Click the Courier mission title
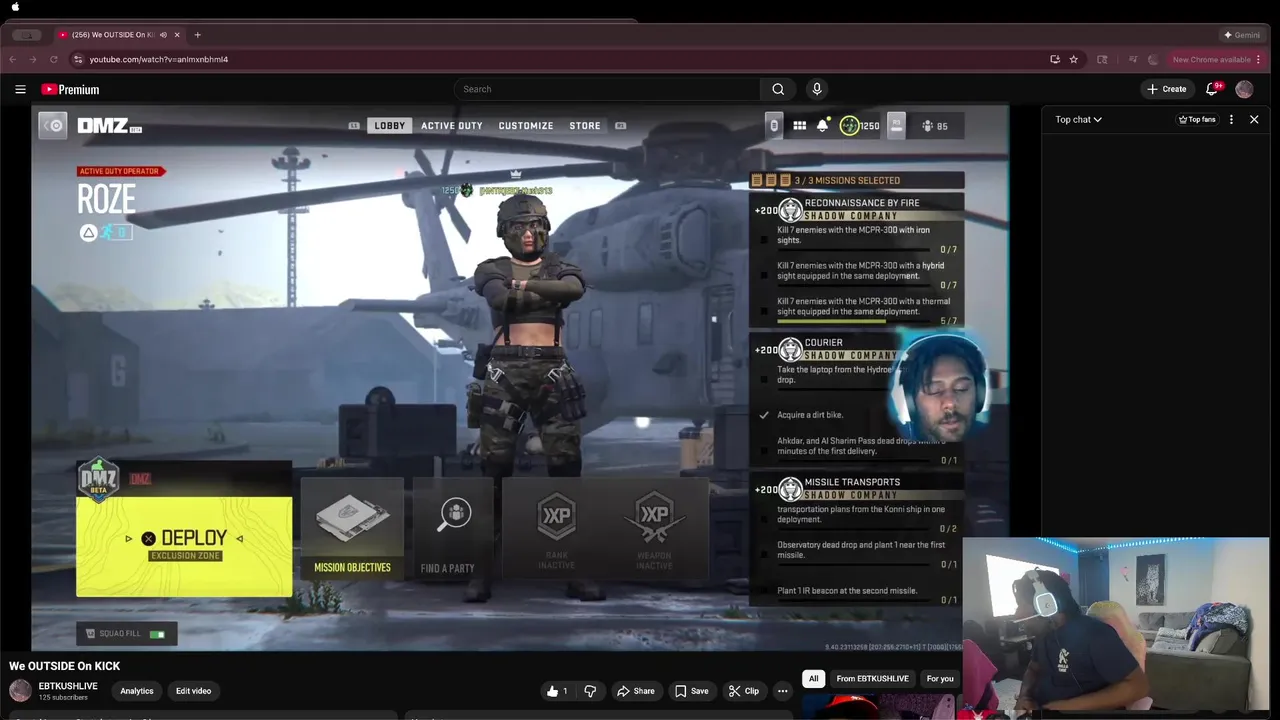The image size is (1280, 720). click(x=824, y=343)
